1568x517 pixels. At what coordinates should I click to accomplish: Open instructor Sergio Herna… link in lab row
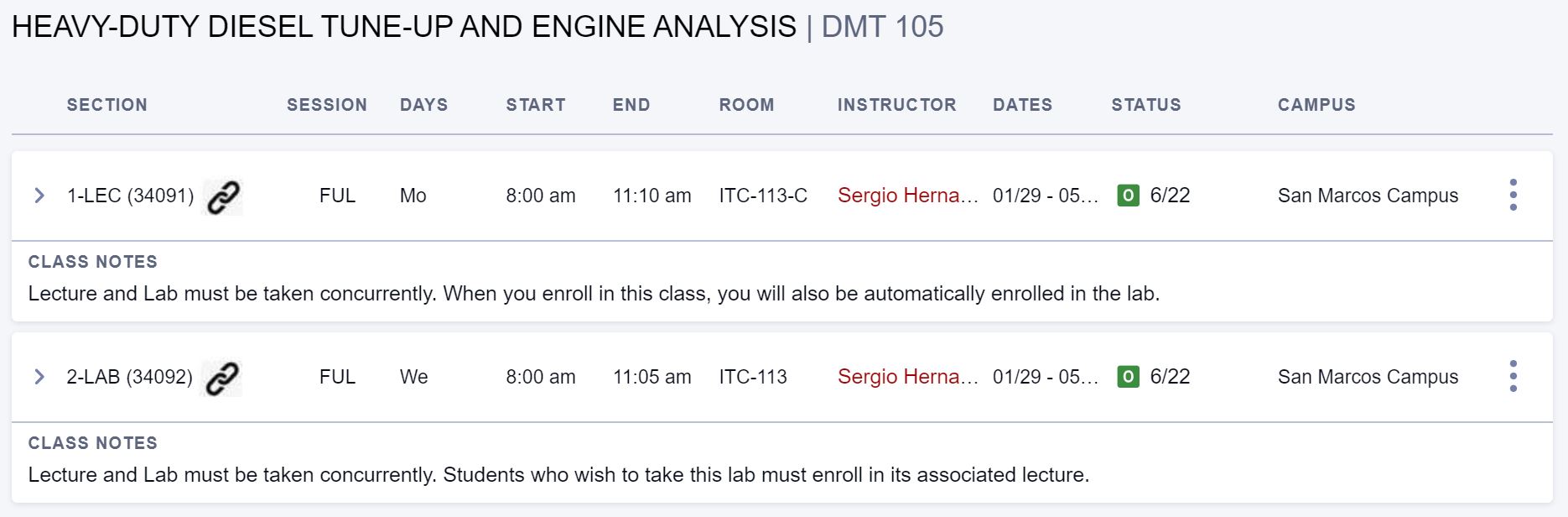(907, 377)
